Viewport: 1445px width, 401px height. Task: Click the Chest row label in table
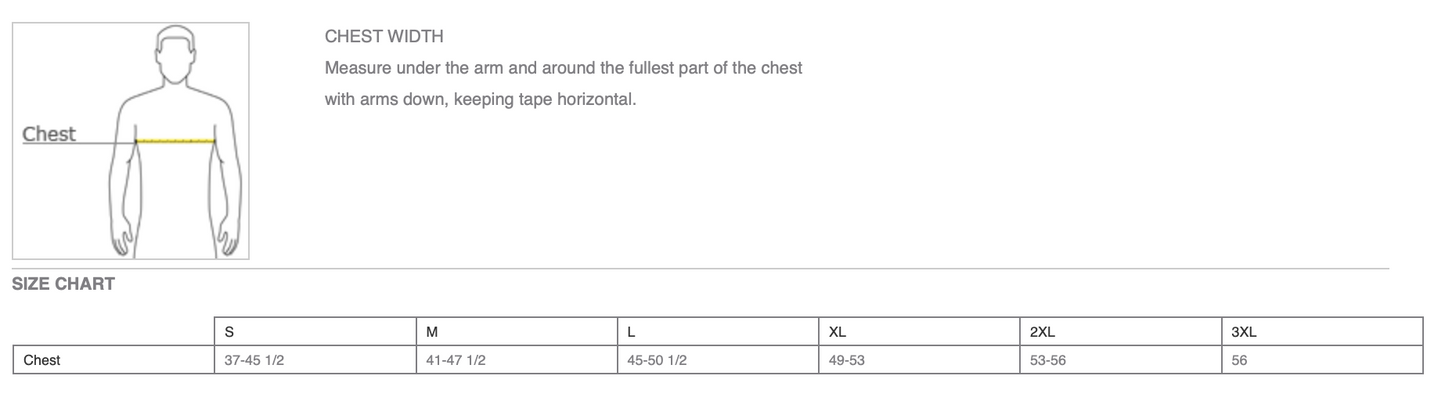point(41,360)
